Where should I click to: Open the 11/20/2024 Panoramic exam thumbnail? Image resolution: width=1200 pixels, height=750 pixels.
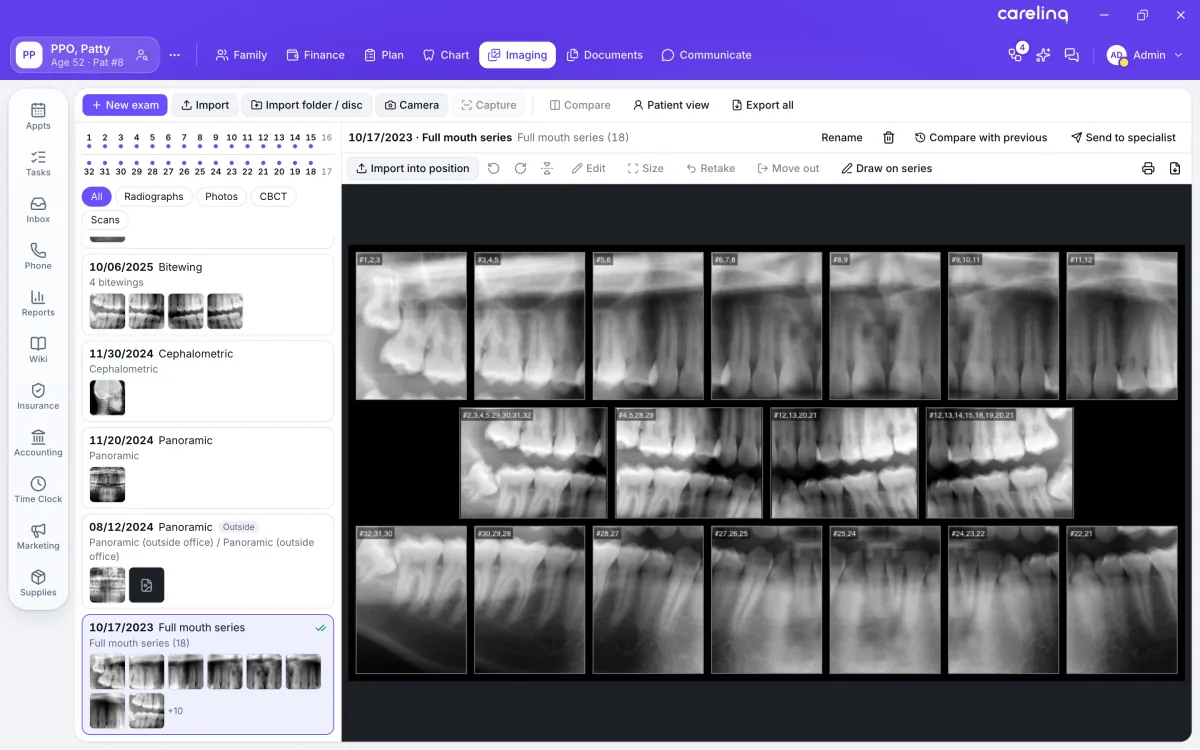coord(107,484)
